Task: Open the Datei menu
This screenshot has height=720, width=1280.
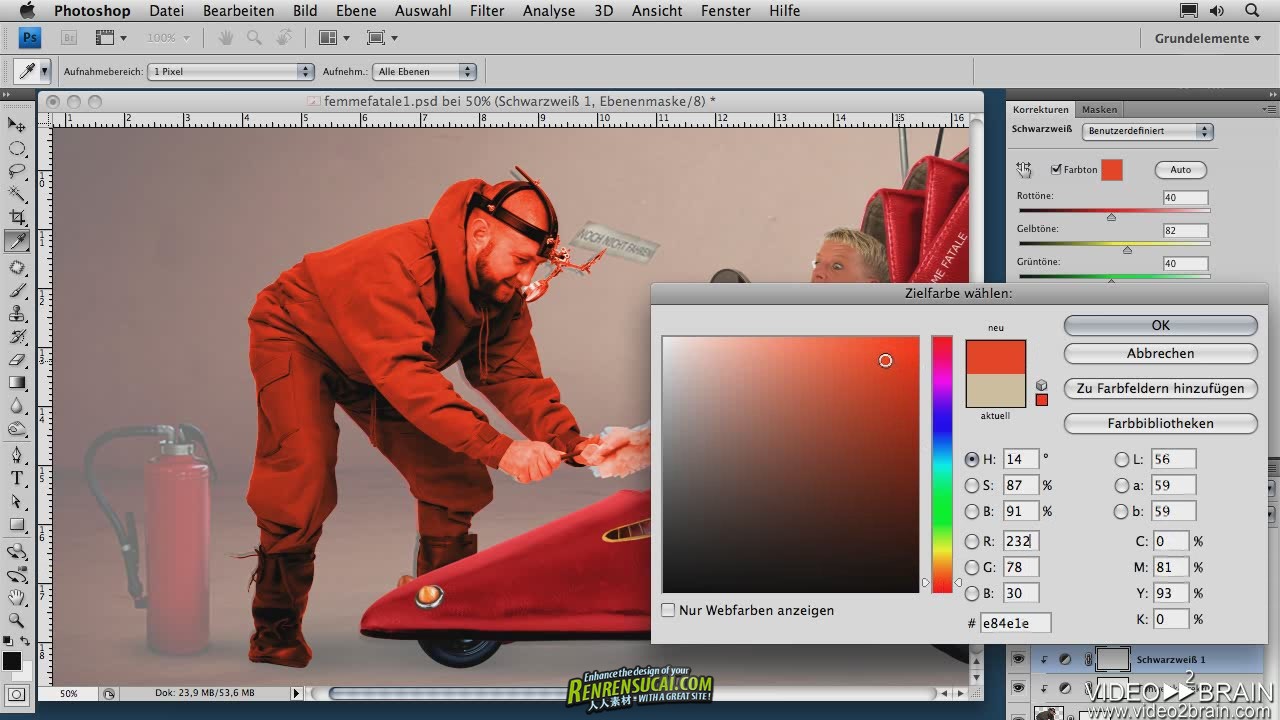Action: [166, 11]
